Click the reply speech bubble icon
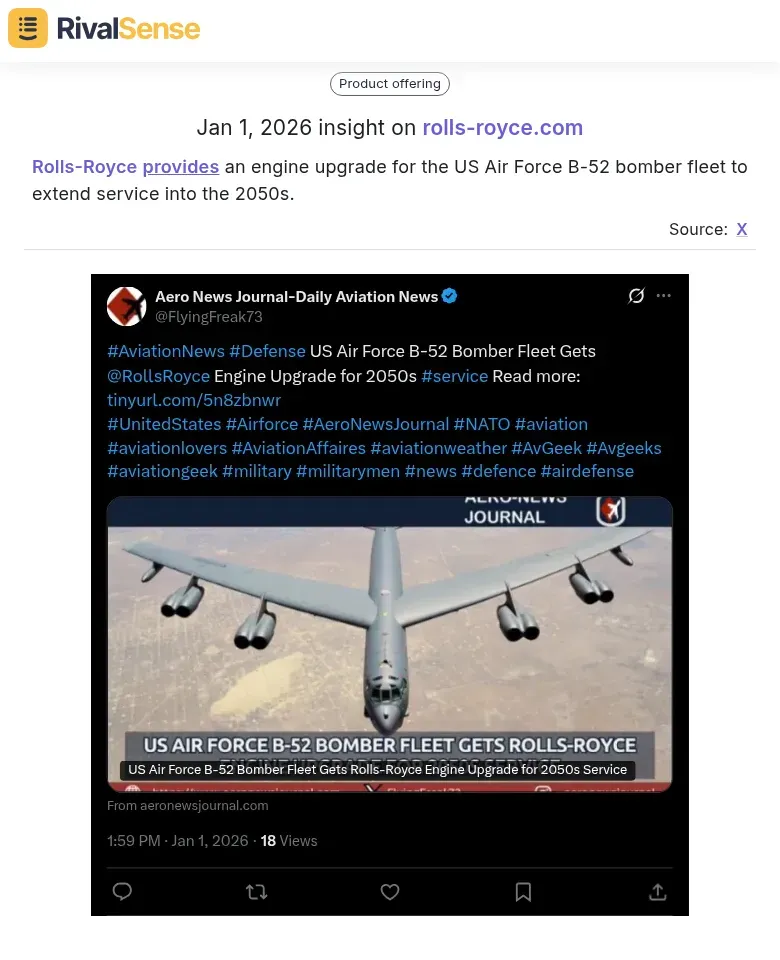This screenshot has width=780, height=960. pyautogui.click(x=122, y=891)
